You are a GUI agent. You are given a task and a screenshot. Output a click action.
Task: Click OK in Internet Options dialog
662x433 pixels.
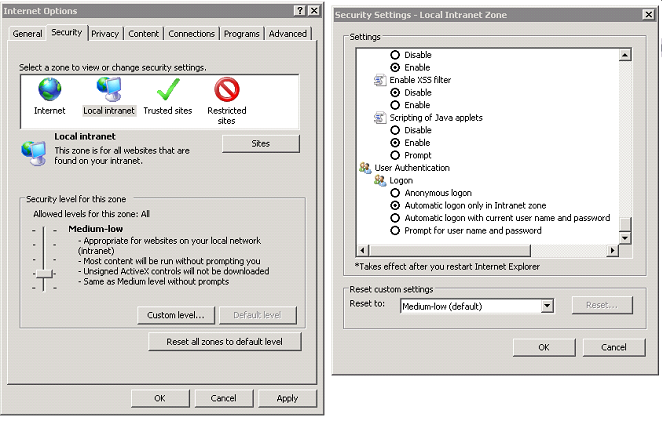click(160, 398)
